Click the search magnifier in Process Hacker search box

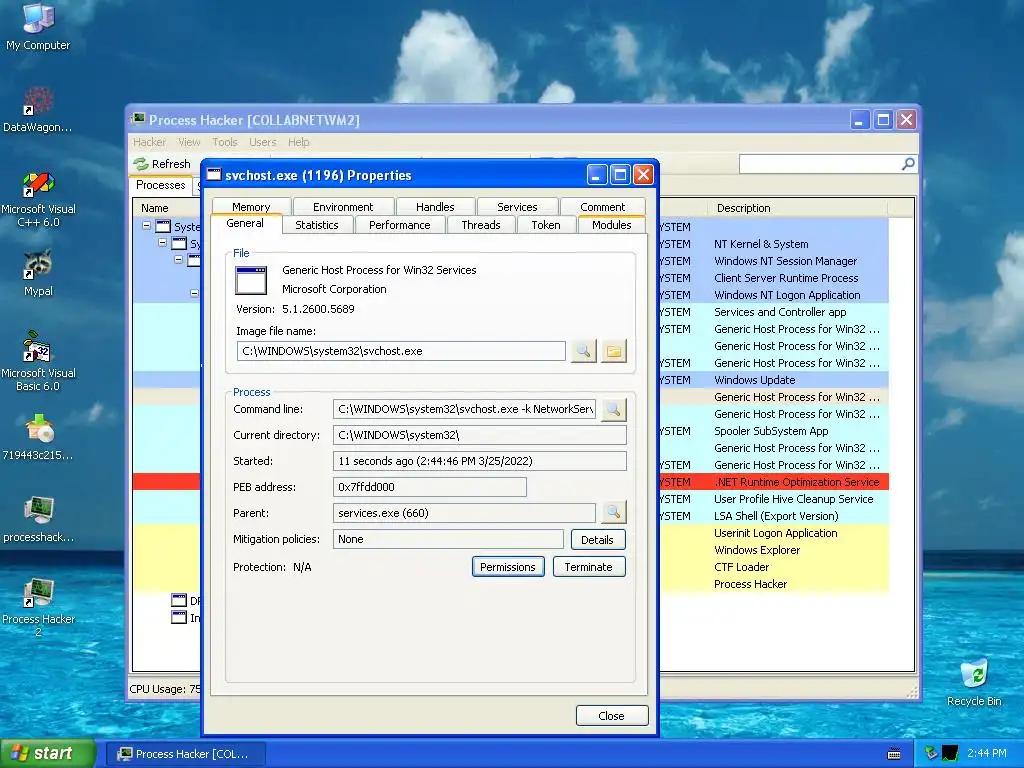908,164
